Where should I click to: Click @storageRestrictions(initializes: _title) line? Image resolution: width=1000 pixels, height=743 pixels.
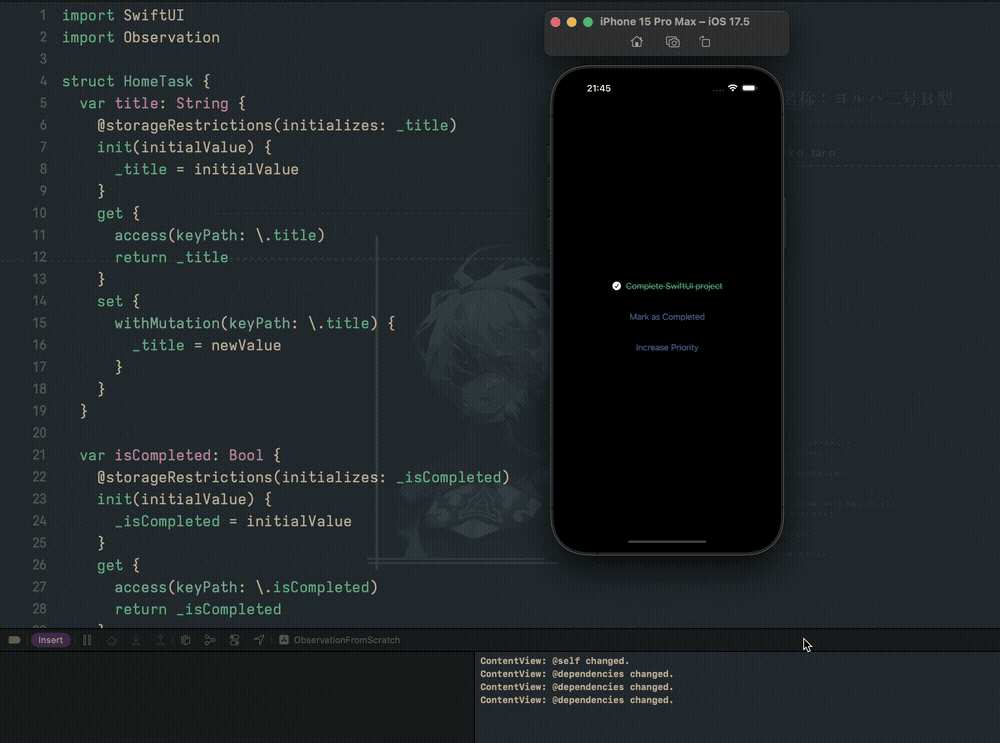tap(277, 125)
